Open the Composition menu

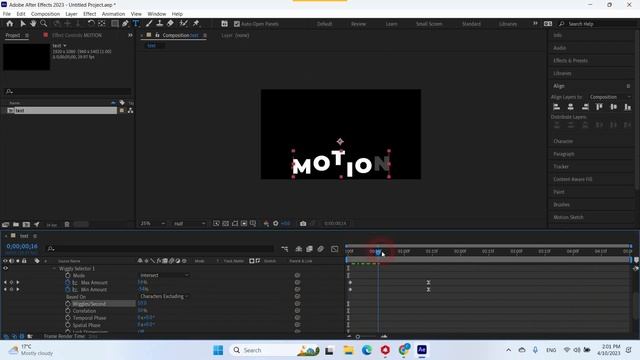(x=45, y=14)
